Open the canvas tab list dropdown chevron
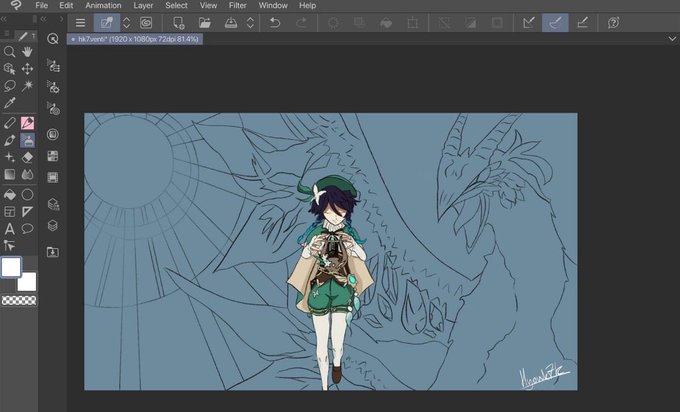The width and height of the screenshot is (680, 412). tap(672, 39)
